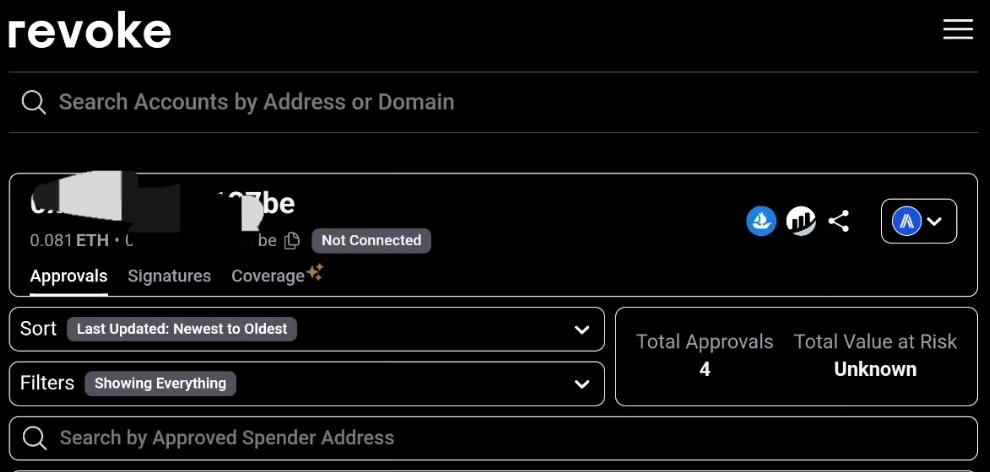Switch to the Coverage tab
This screenshot has height=472, width=990.
(x=277, y=275)
